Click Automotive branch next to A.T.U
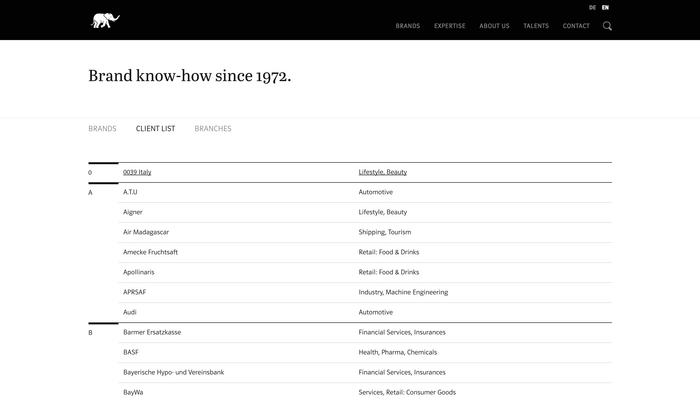Image resolution: width=700 pixels, height=400 pixels. [375, 192]
